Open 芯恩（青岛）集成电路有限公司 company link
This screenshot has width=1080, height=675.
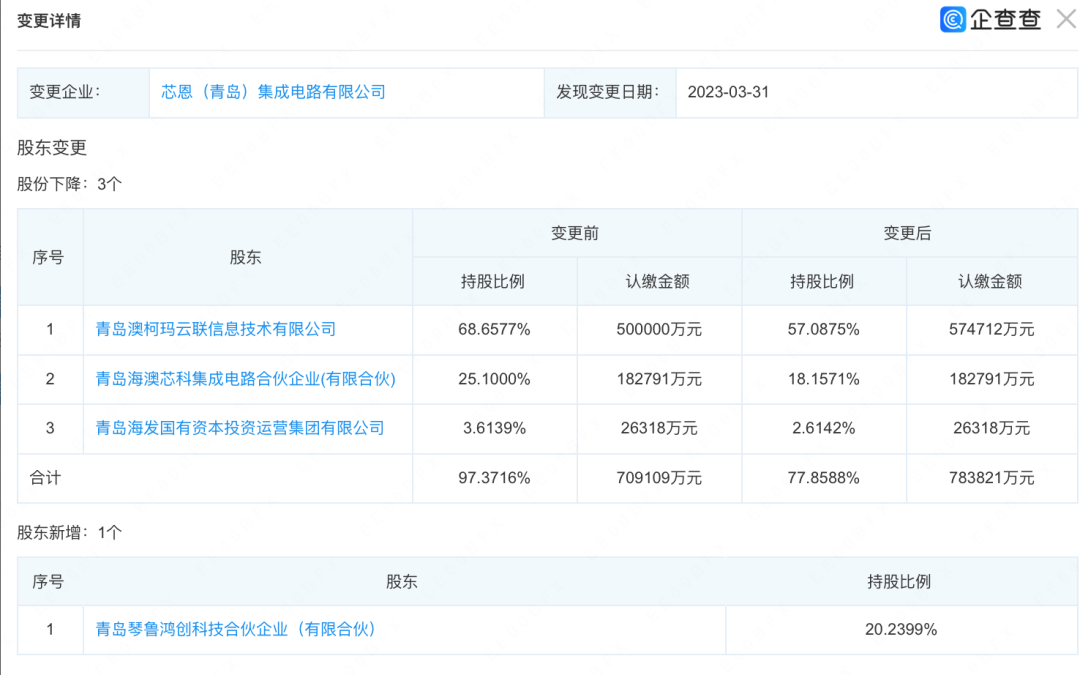[273, 92]
